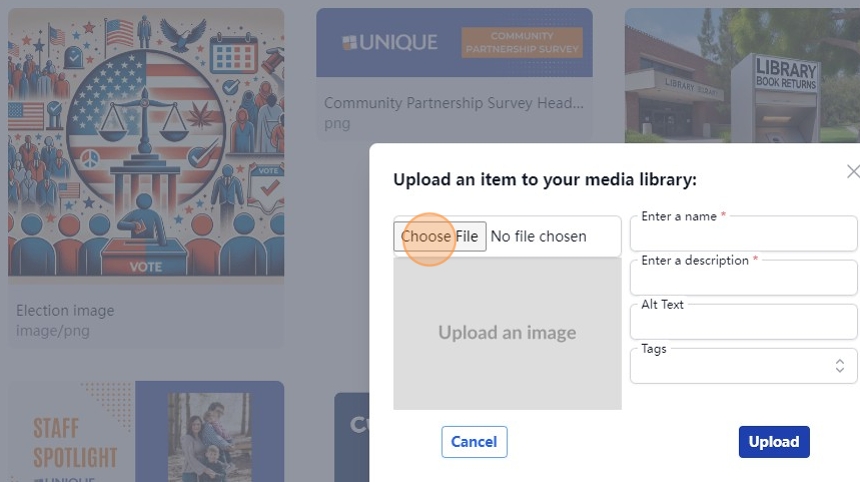Select the Library Book Returns photo
Viewport: 860px width, 482px height.
(x=740, y=75)
